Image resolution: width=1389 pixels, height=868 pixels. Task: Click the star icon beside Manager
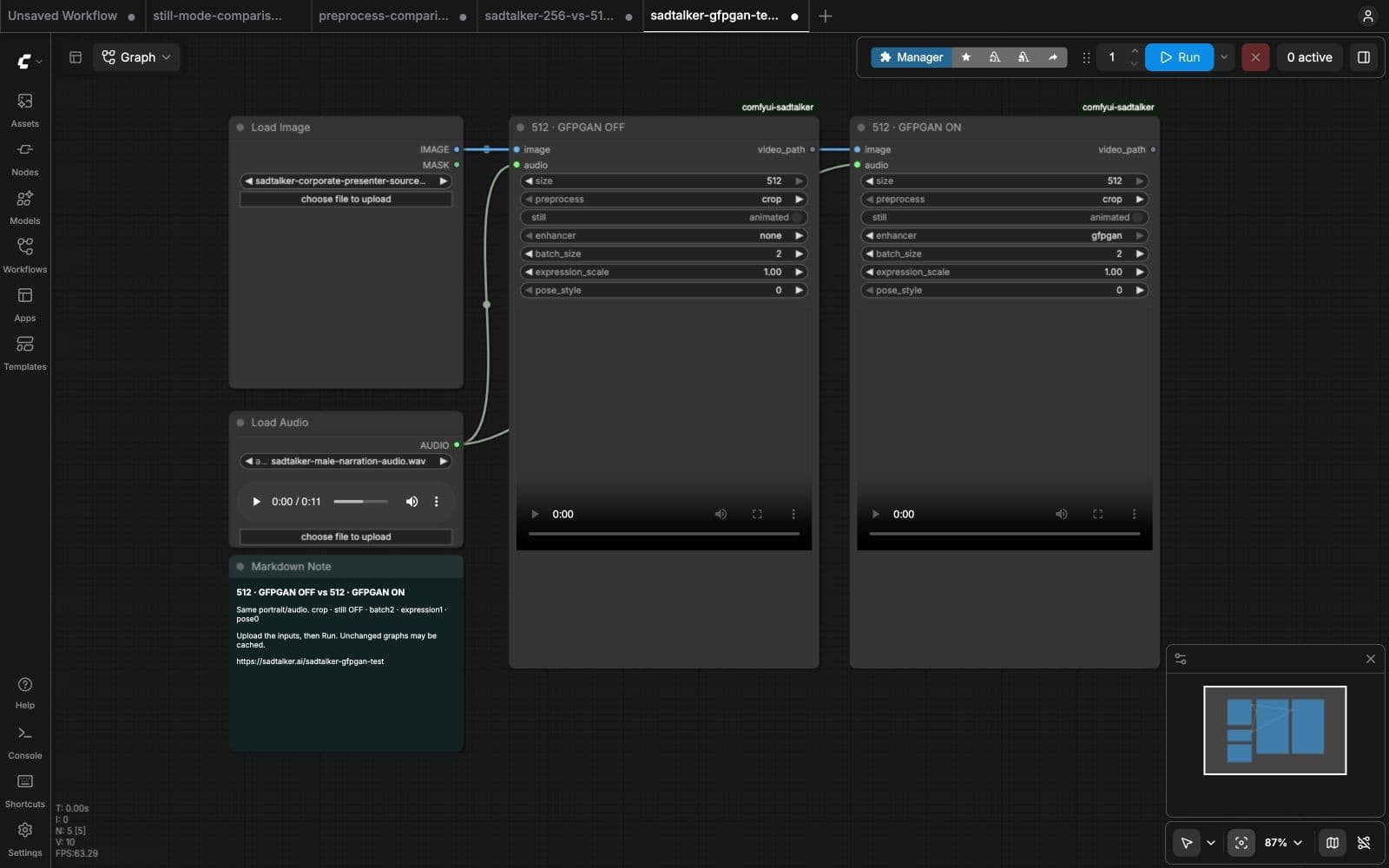965,57
